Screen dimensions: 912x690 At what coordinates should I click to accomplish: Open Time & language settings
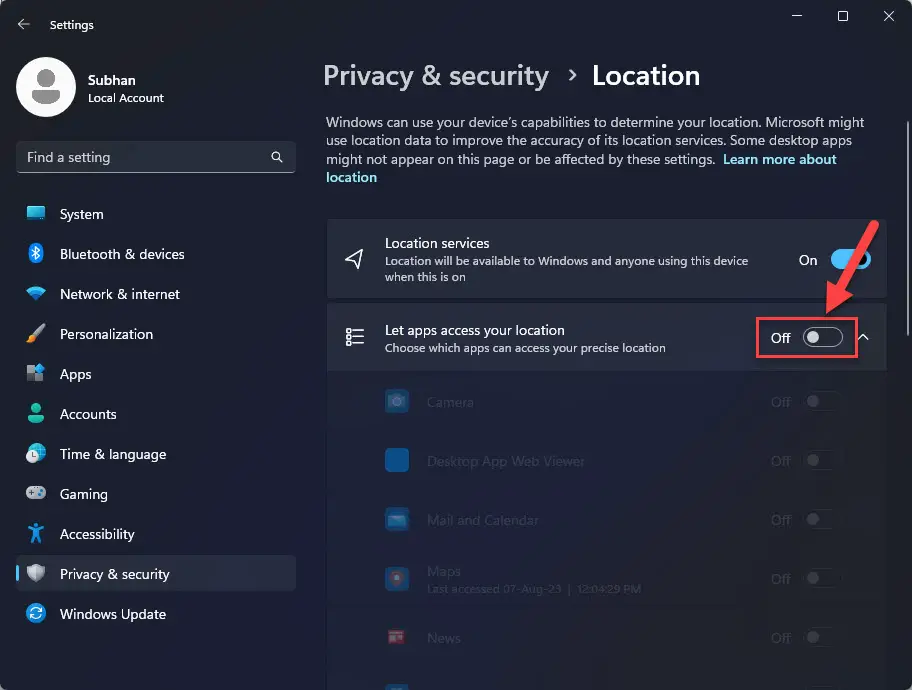click(156, 454)
